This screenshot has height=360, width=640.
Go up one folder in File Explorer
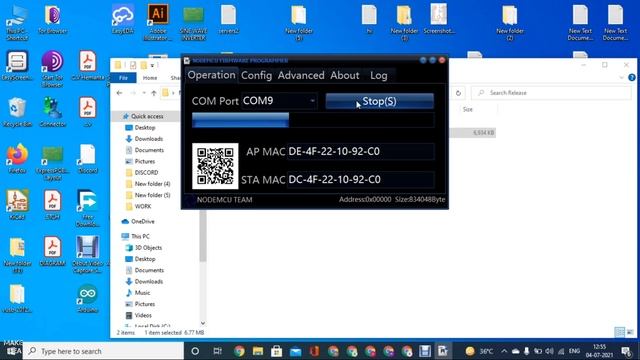tap(154, 93)
